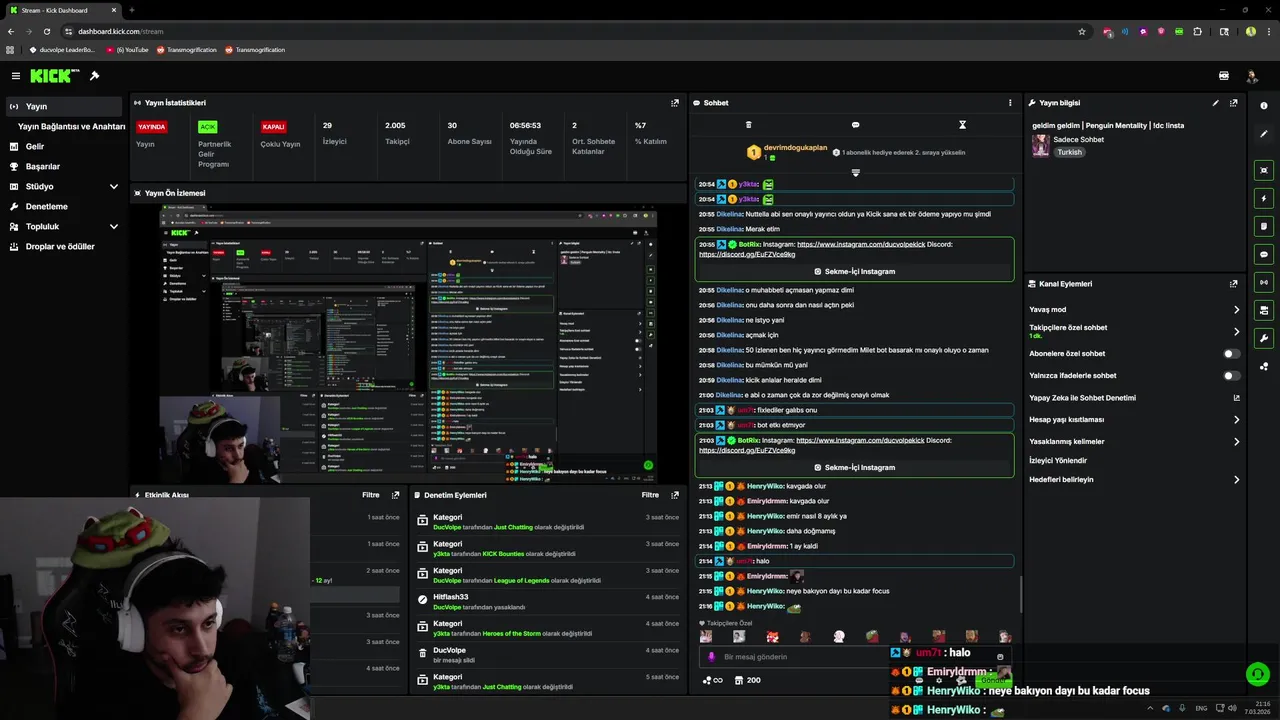
Task: Open the Sohbet three-dot options menu
Action: point(1010,103)
